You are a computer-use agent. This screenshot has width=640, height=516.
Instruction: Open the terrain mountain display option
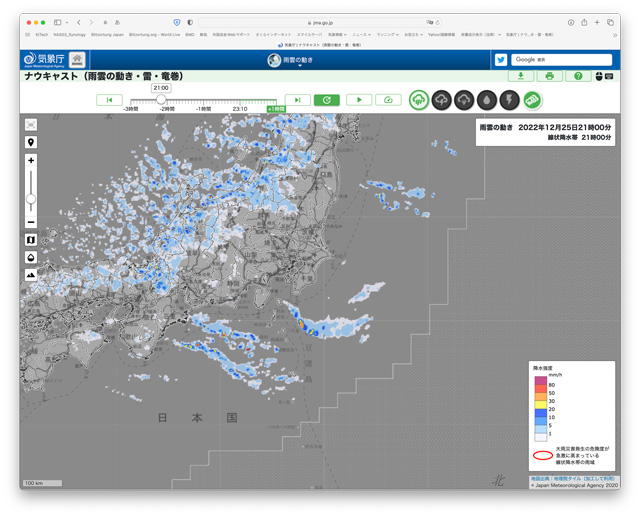[31, 274]
